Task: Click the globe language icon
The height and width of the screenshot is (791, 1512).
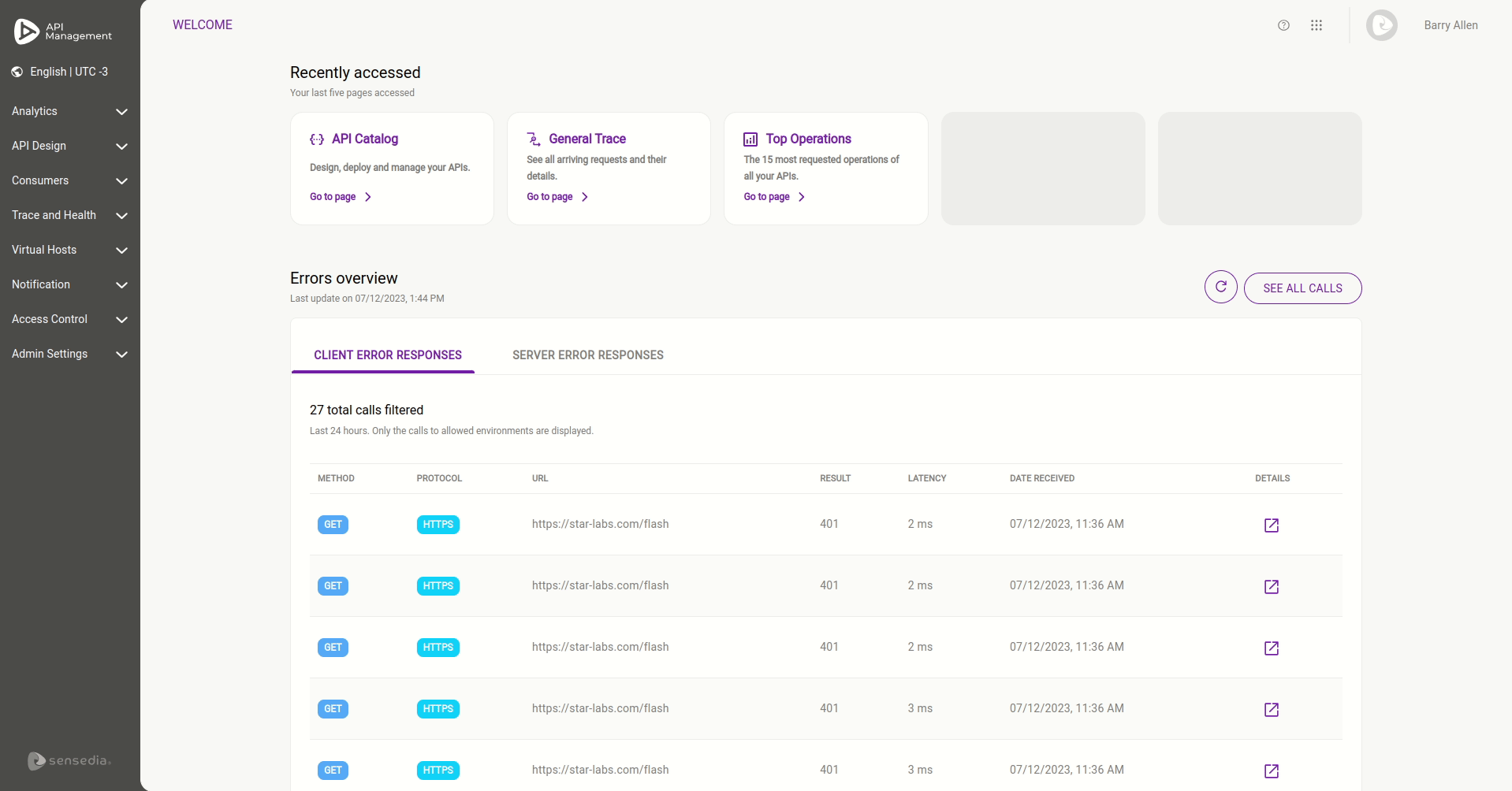Action: [17, 72]
